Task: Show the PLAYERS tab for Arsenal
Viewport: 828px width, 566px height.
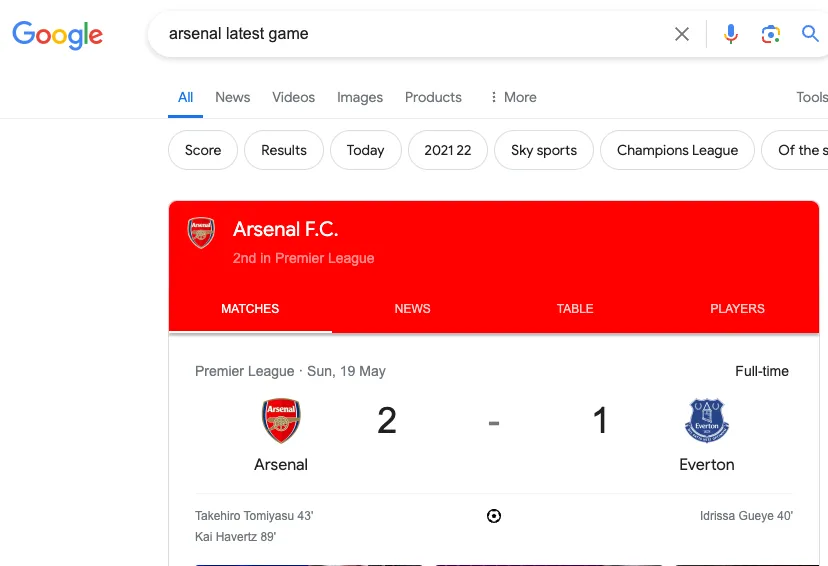Action: click(737, 309)
